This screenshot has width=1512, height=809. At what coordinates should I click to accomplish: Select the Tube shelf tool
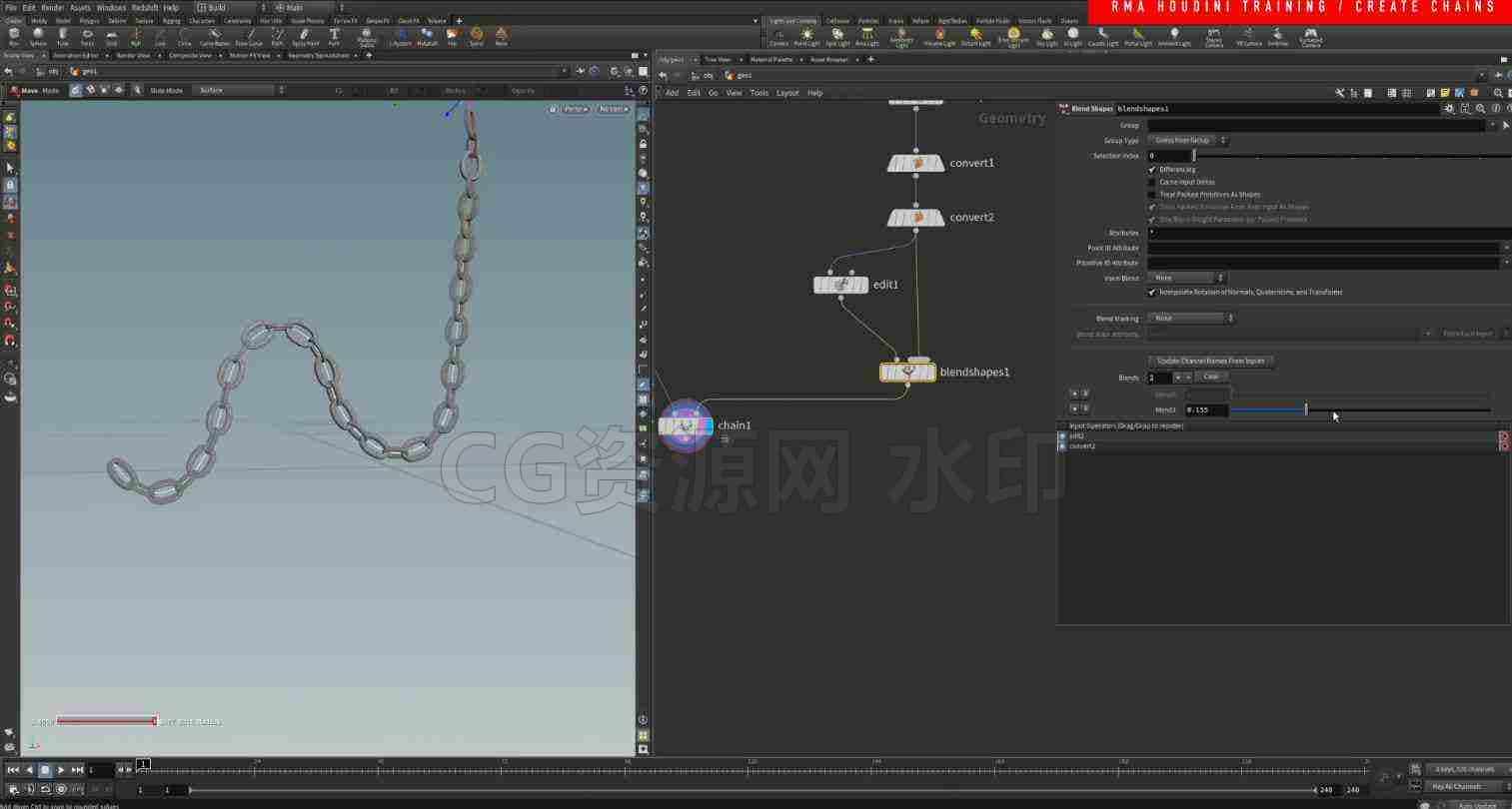(63, 37)
